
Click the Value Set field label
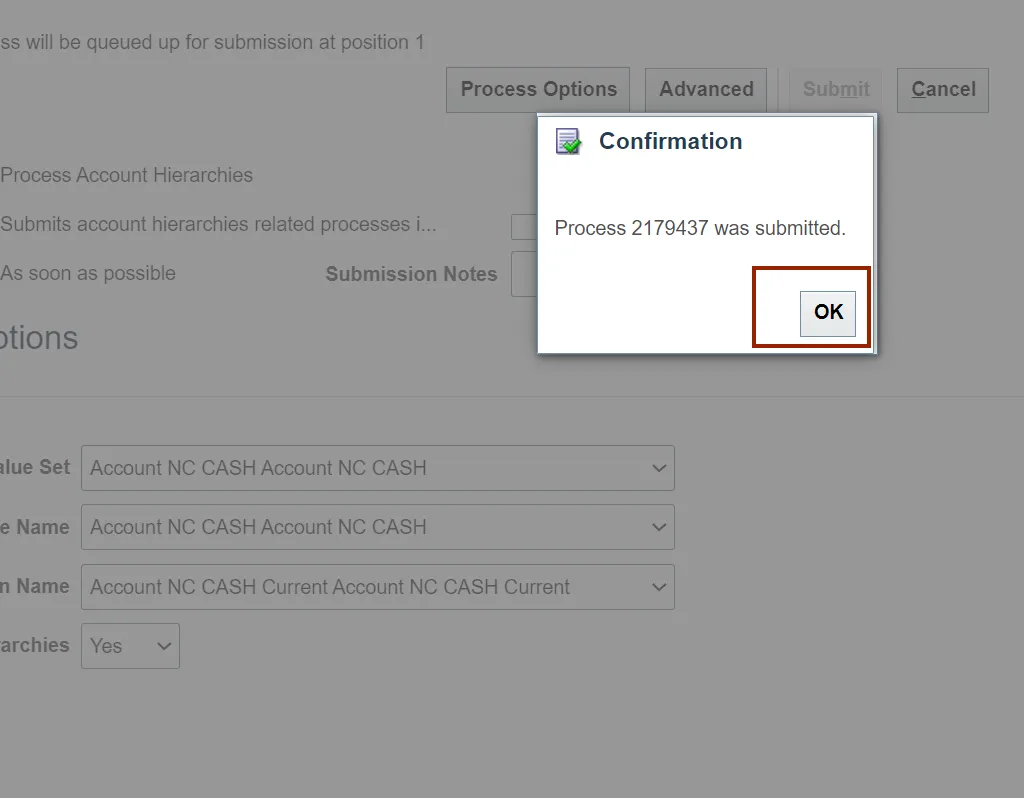[36, 468]
